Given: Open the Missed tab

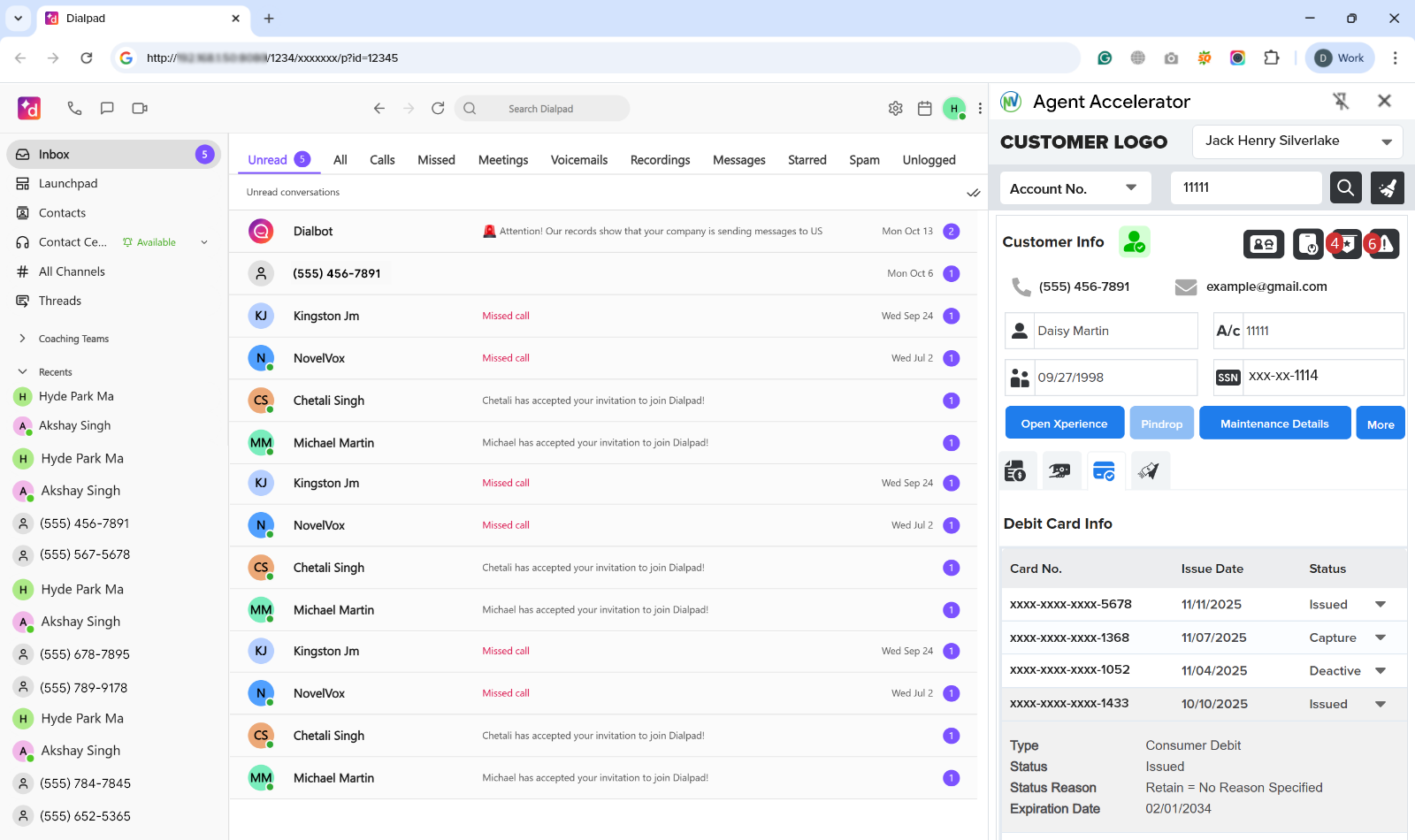Looking at the screenshot, I should (436, 160).
